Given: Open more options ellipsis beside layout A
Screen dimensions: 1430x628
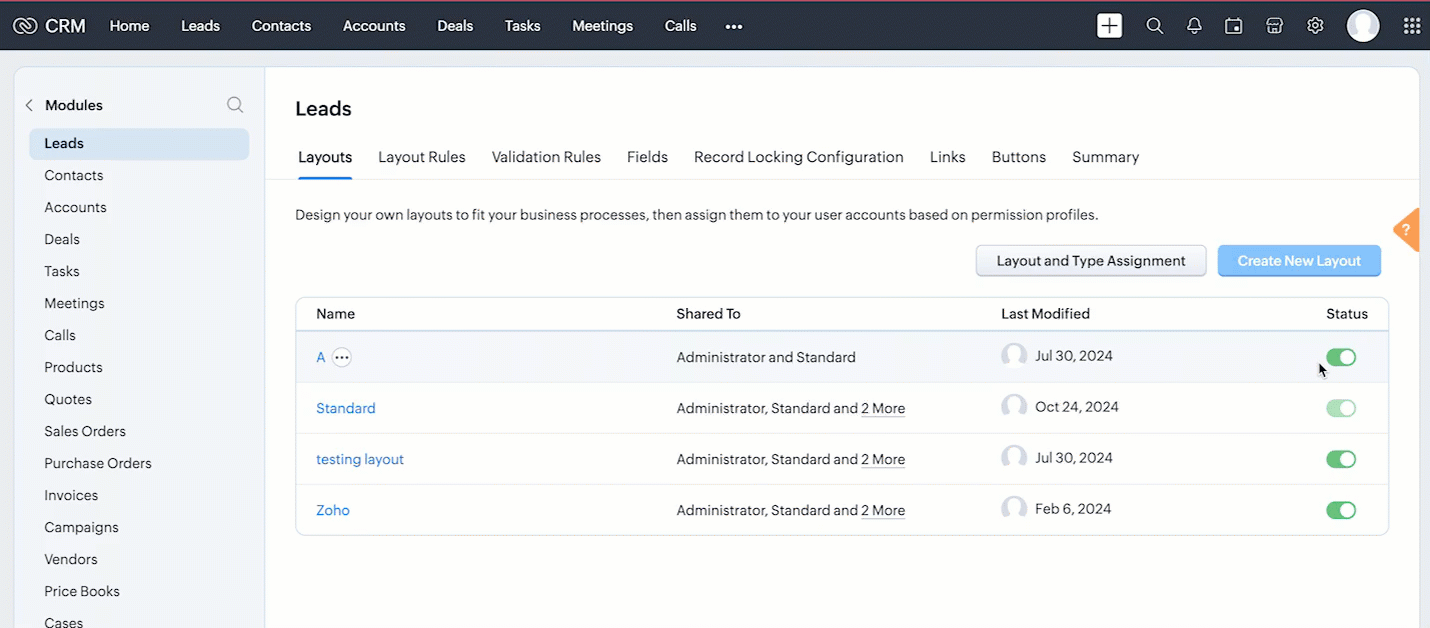Looking at the screenshot, I should click(x=342, y=357).
